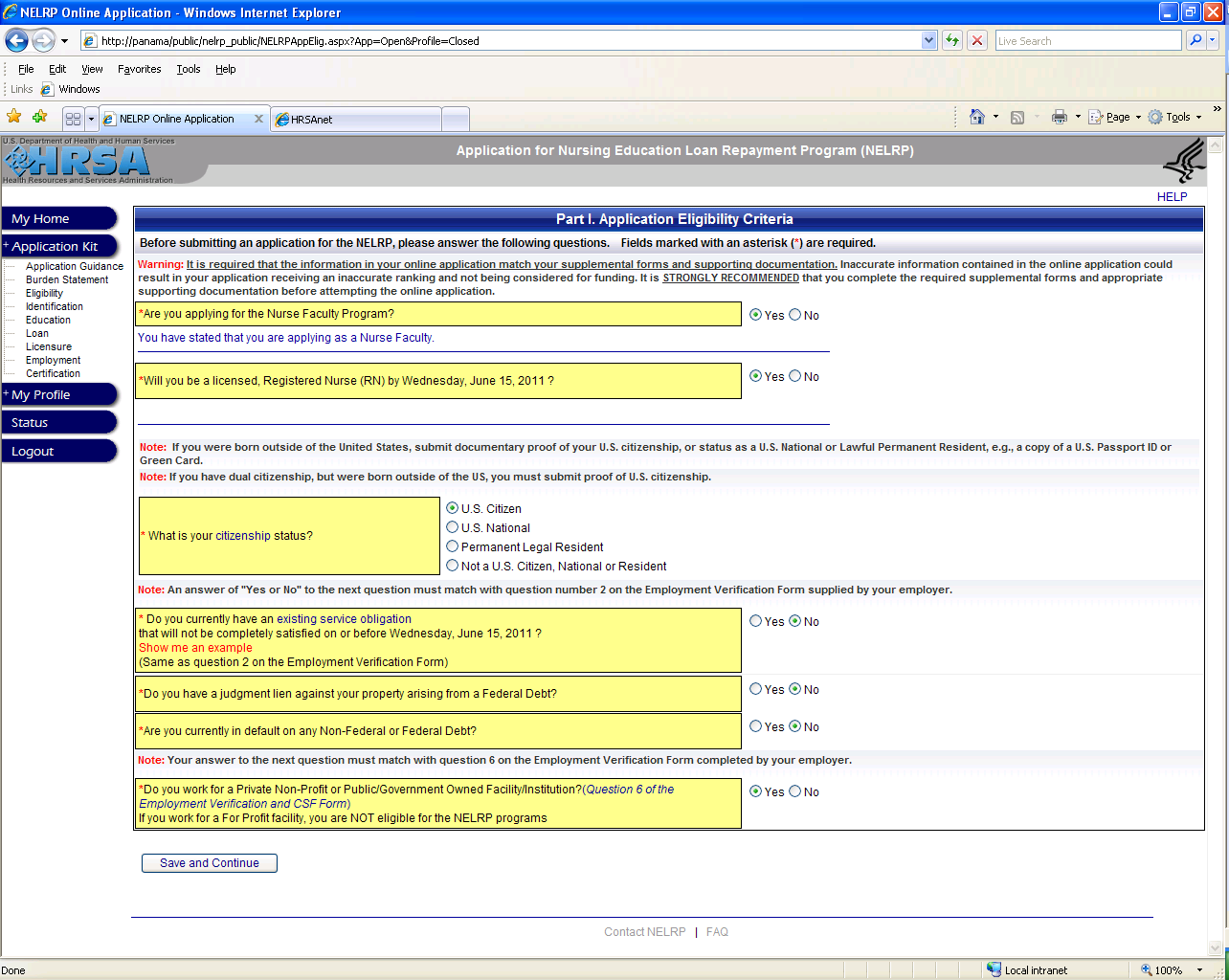Open the Edit menu
The height and width of the screenshot is (980, 1229).
tap(57, 69)
